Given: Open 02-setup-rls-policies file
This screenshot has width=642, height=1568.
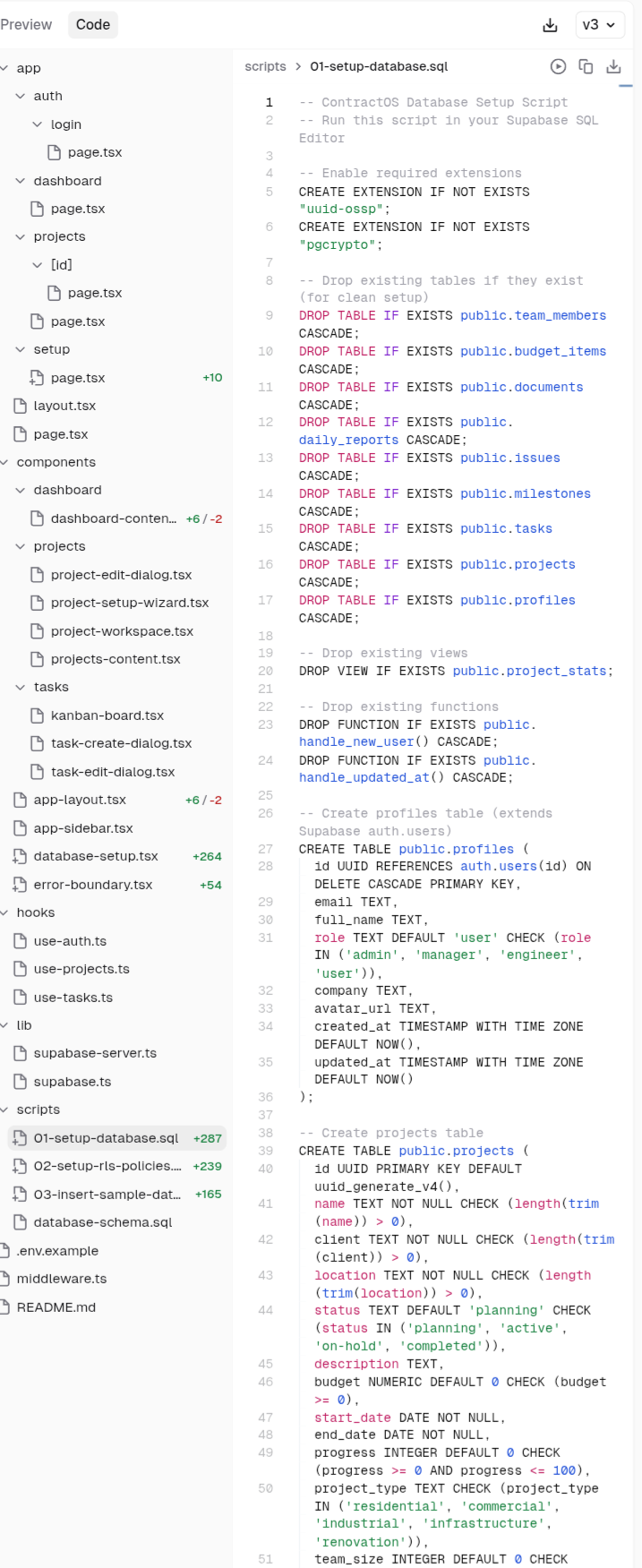Looking at the screenshot, I should 107,1166.
